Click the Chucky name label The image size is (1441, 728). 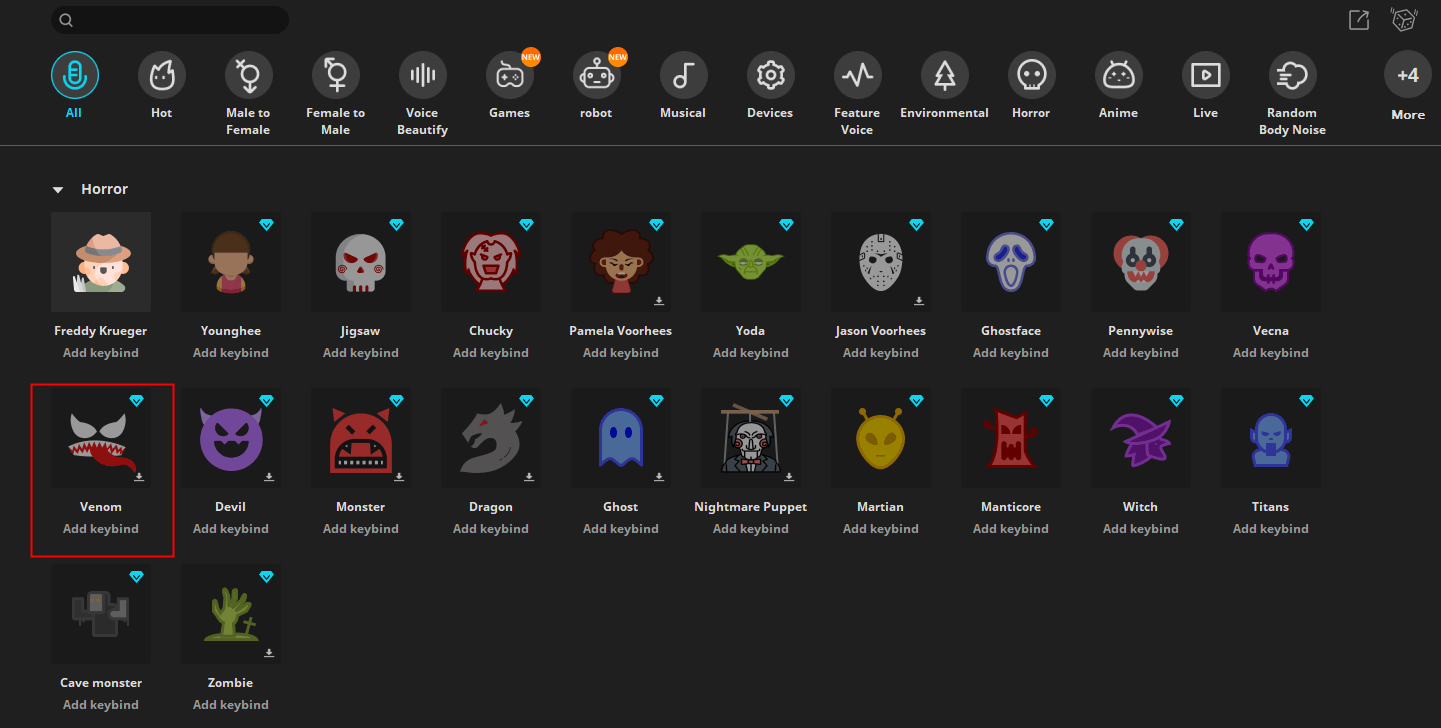[491, 331]
